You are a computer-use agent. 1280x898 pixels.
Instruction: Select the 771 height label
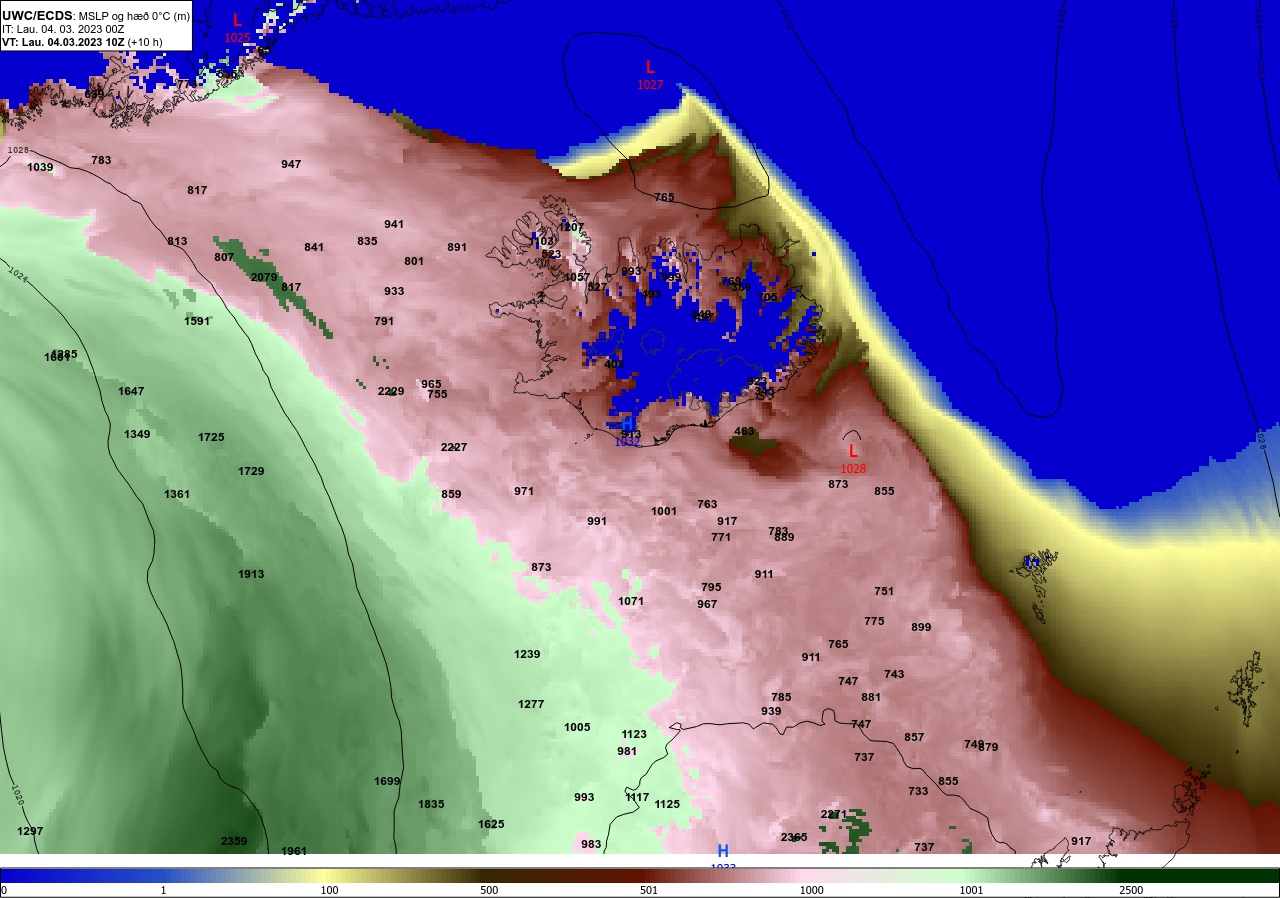[721, 537]
